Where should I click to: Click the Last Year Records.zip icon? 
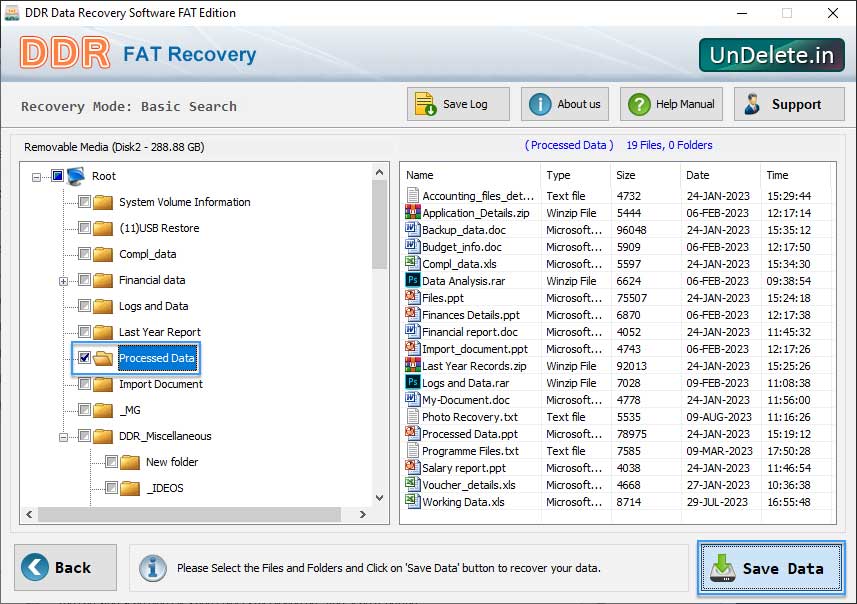point(413,365)
